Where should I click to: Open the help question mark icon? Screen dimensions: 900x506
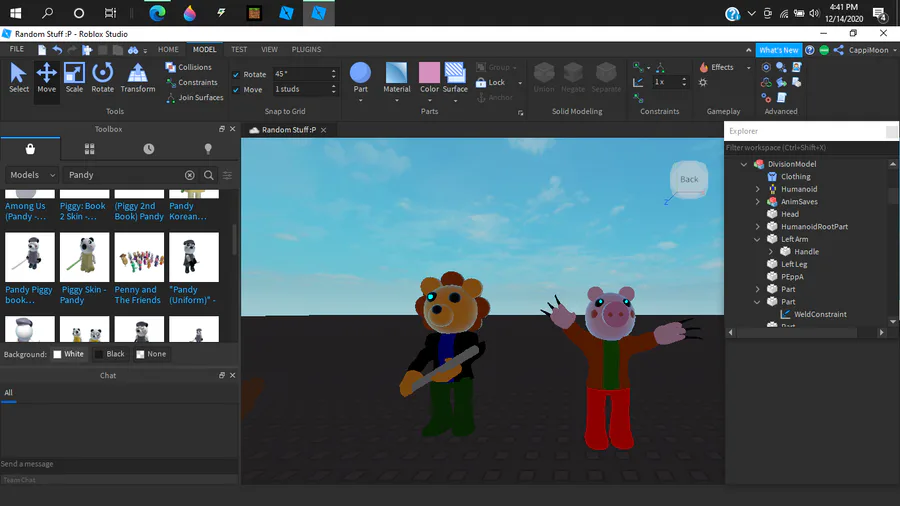[809, 50]
